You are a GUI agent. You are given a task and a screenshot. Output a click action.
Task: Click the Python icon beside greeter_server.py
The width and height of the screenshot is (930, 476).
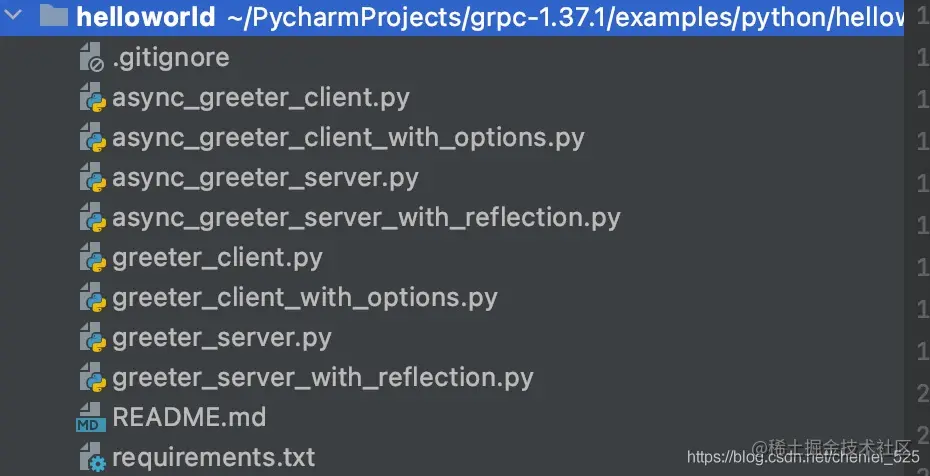93,337
